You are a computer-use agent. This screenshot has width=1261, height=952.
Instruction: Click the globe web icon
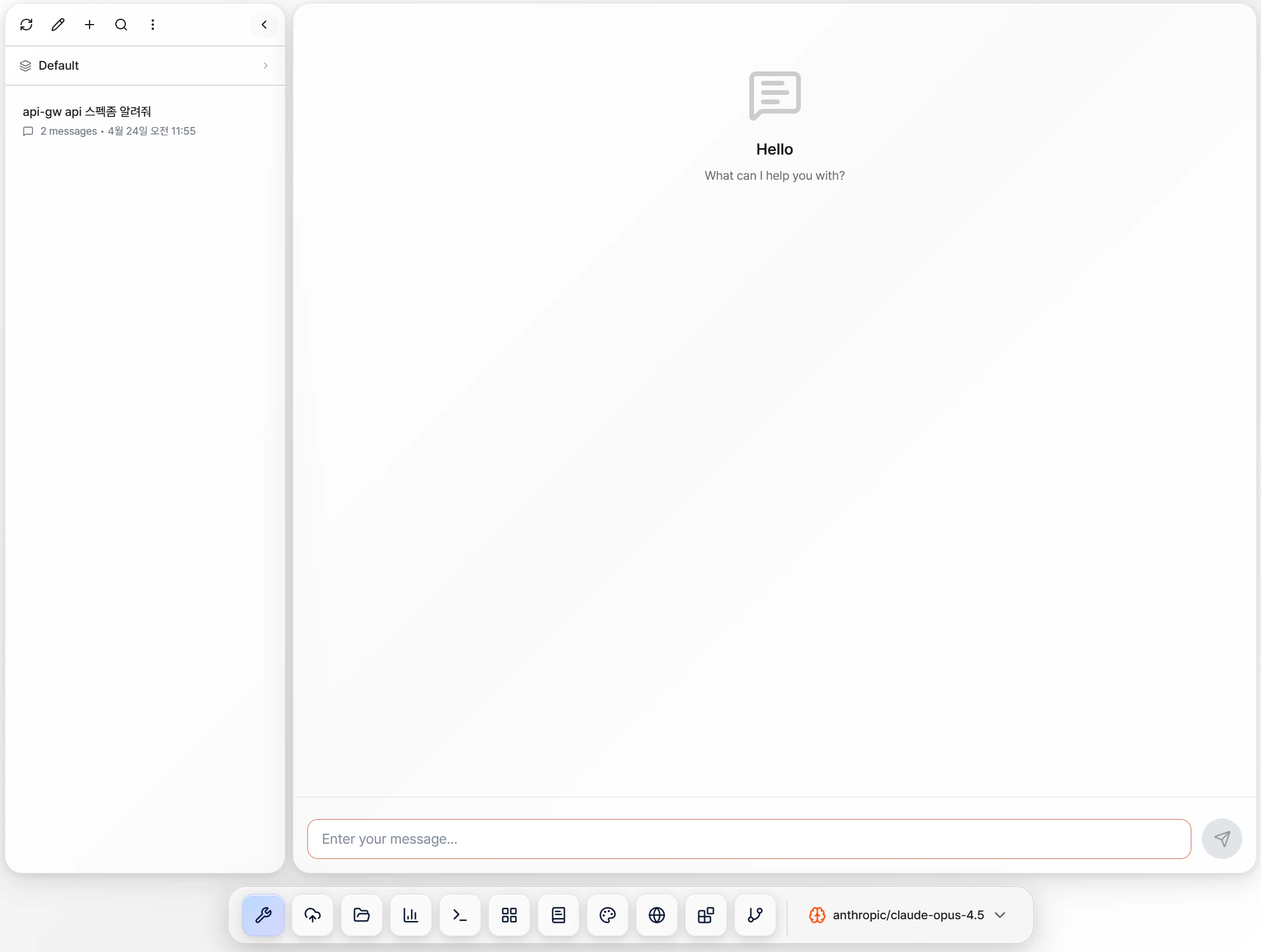point(657,915)
